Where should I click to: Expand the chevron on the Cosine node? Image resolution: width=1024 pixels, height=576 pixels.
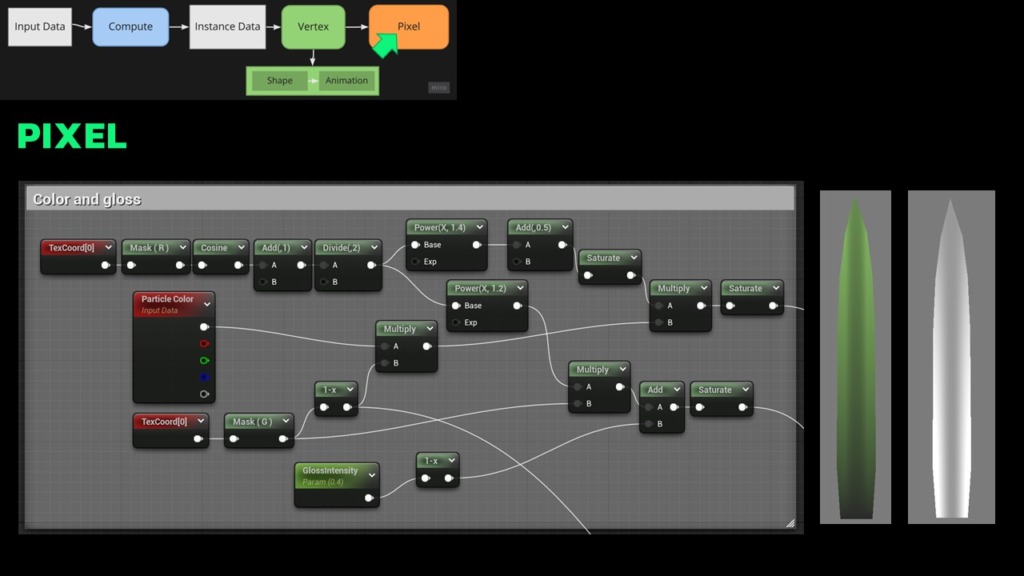(x=240, y=247)
